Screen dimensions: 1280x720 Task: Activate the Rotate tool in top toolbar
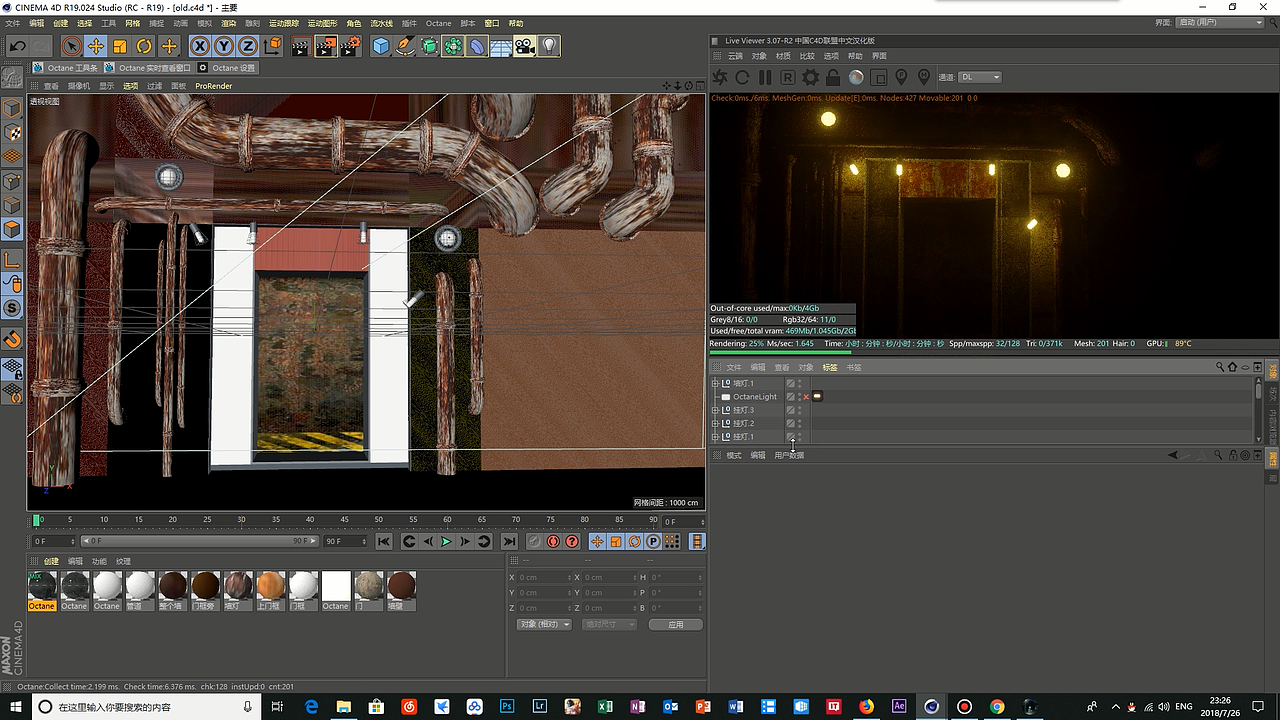point(144,46)
